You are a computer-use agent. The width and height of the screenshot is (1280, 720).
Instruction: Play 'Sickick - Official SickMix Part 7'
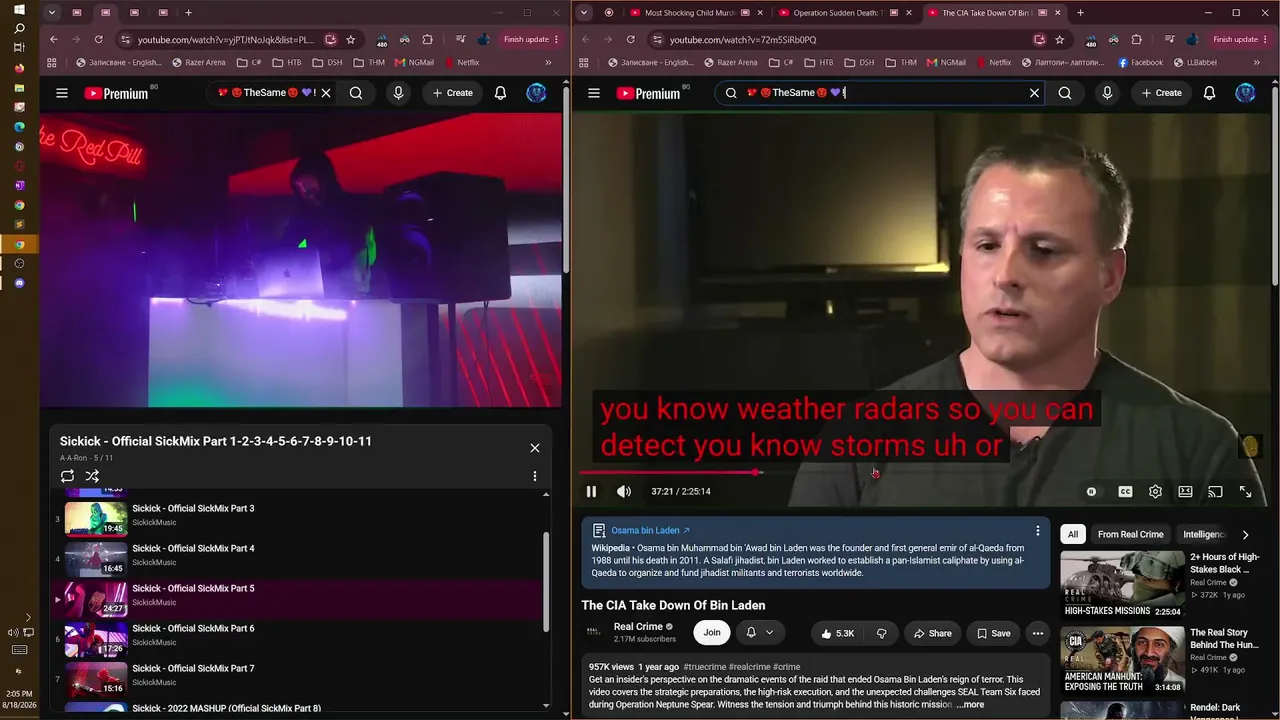(x=193, y=668)
